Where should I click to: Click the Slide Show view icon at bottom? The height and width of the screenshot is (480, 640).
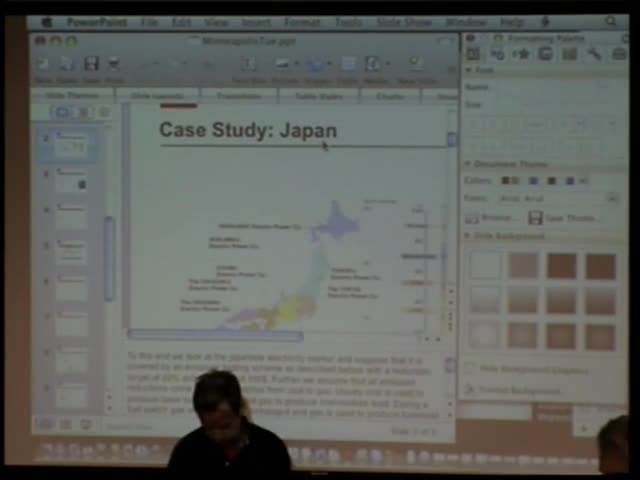(x=86, y=425)
